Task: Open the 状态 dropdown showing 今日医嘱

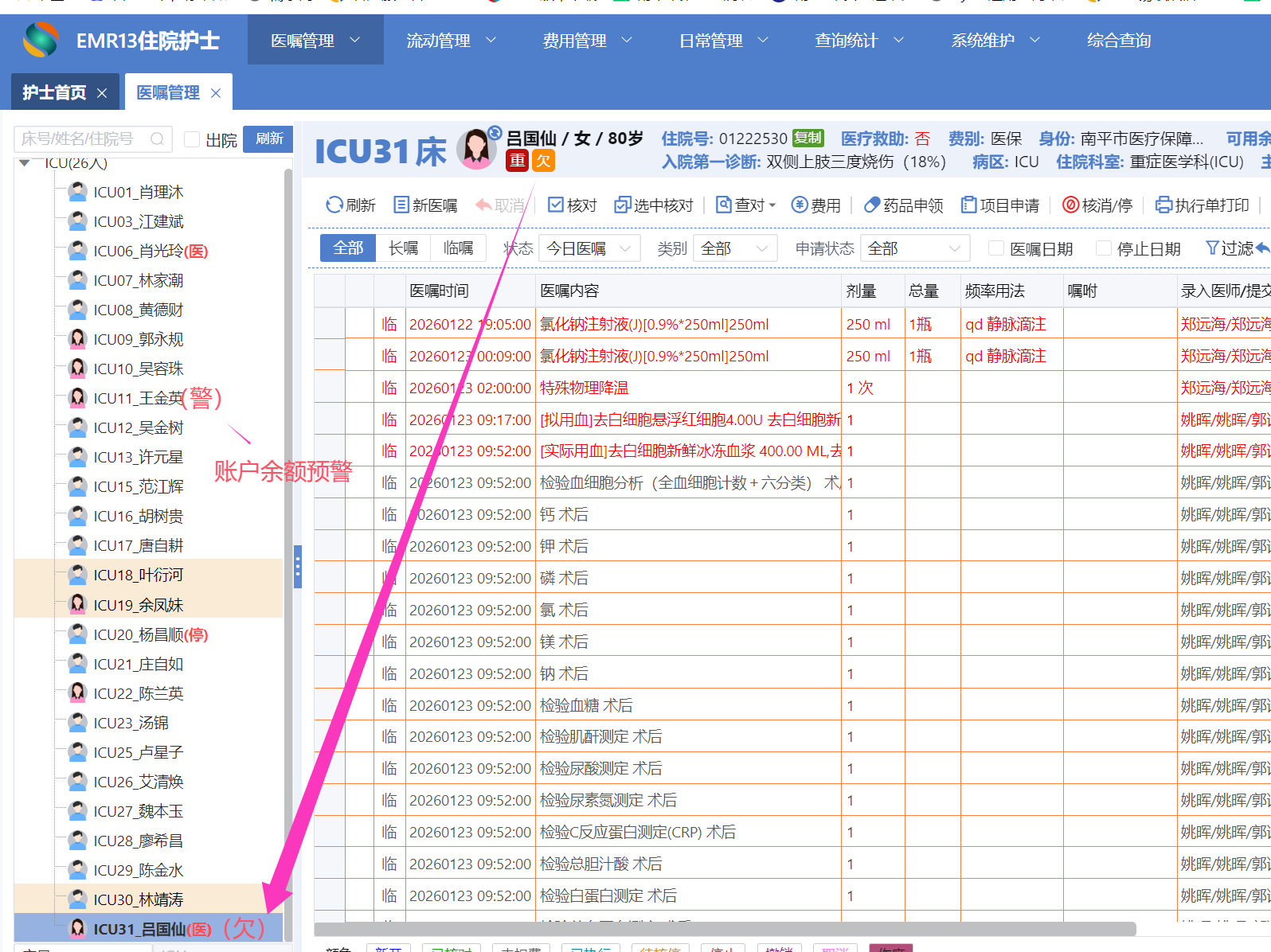Action: coord(589,249)
